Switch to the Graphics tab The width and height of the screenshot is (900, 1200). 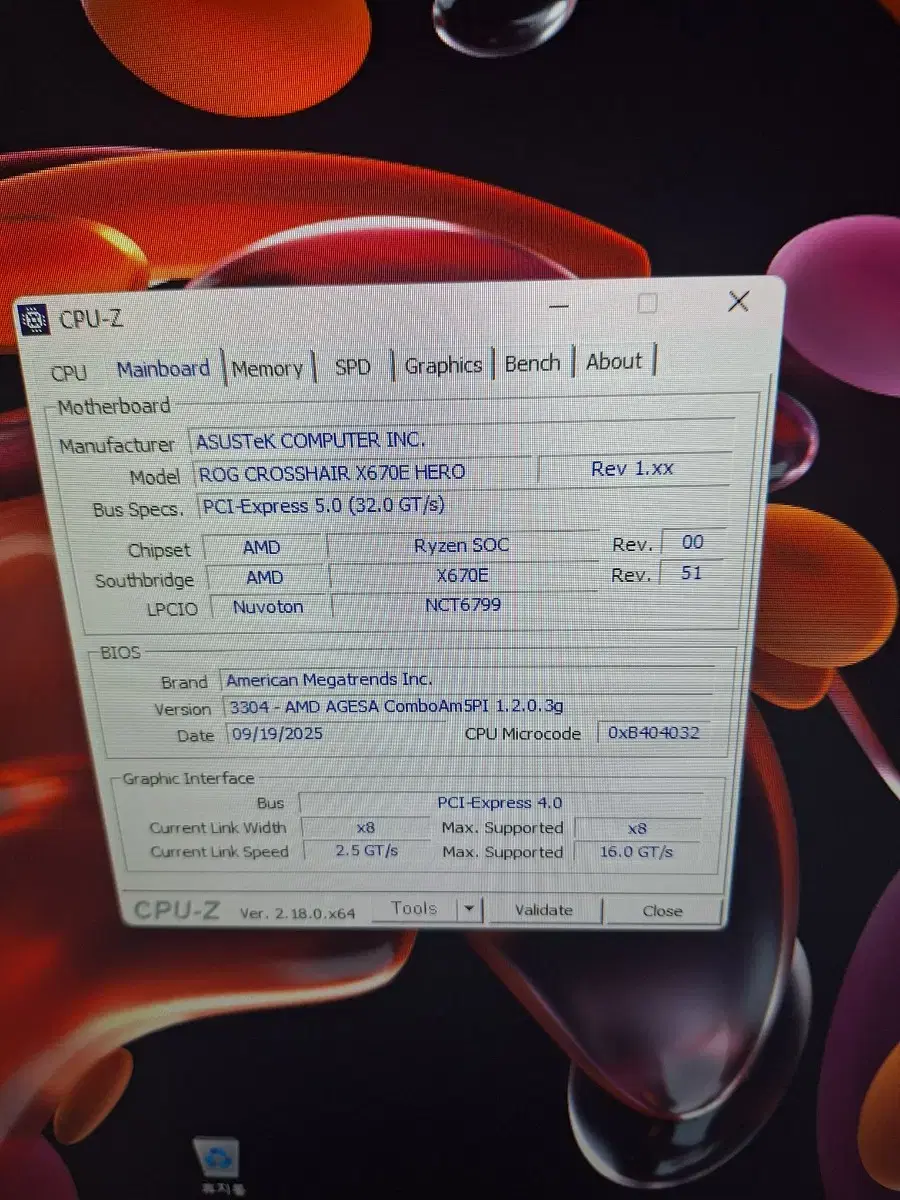click(x=443, y=365)
